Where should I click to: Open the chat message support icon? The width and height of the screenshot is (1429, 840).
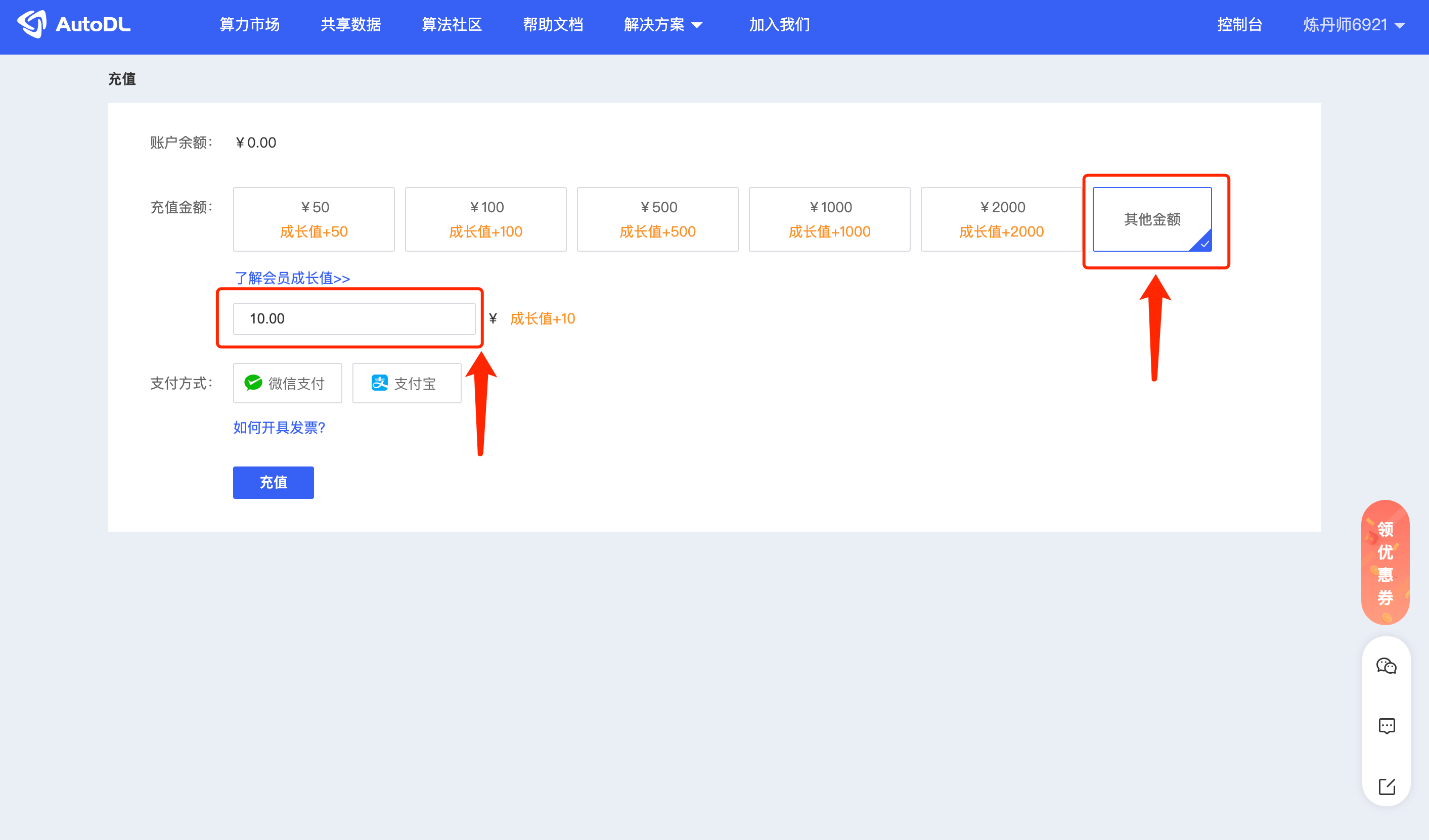(x=1386, y=726)
